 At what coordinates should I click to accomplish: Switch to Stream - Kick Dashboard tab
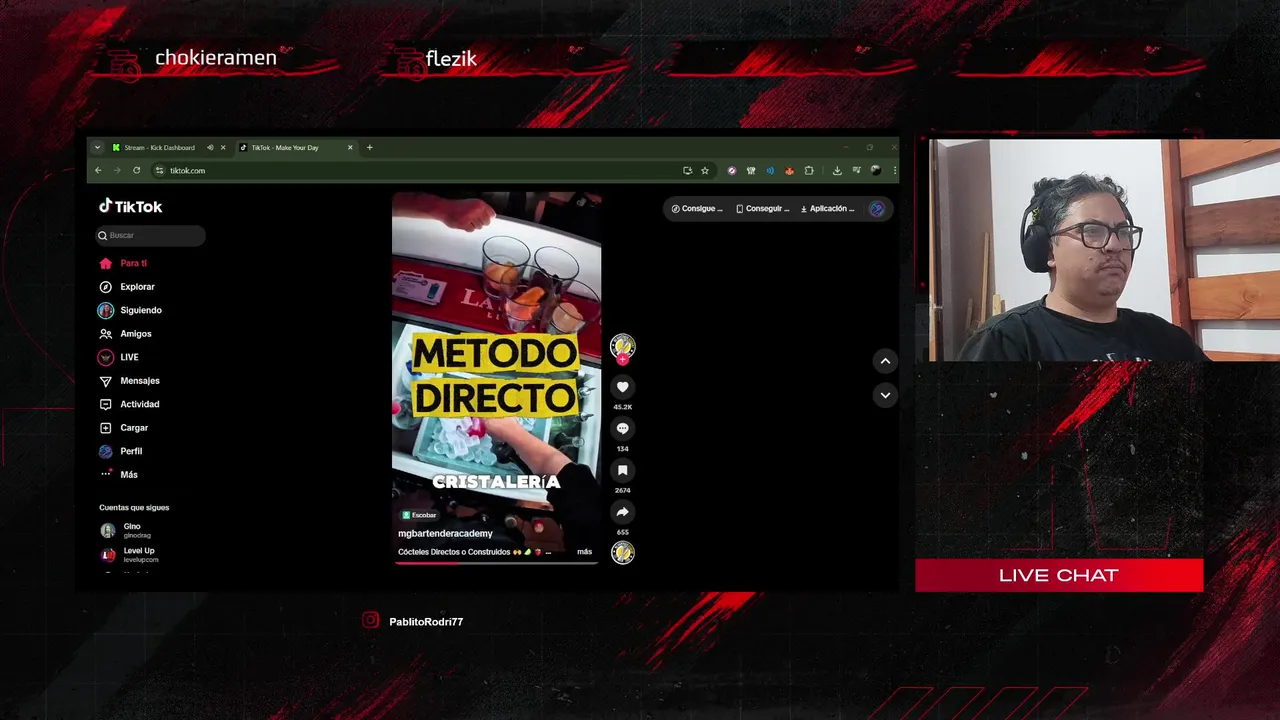pyautogui.click(x=159, y=148)
